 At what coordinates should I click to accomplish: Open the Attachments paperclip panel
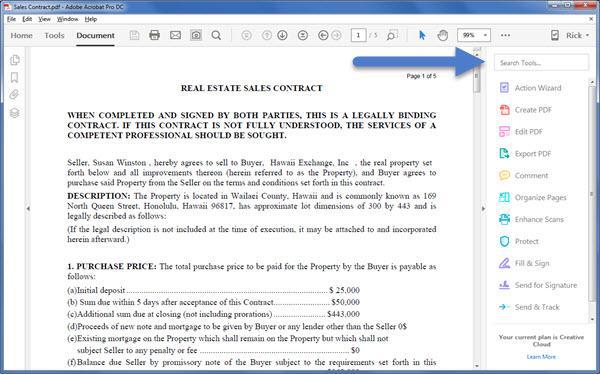point(14,95)
